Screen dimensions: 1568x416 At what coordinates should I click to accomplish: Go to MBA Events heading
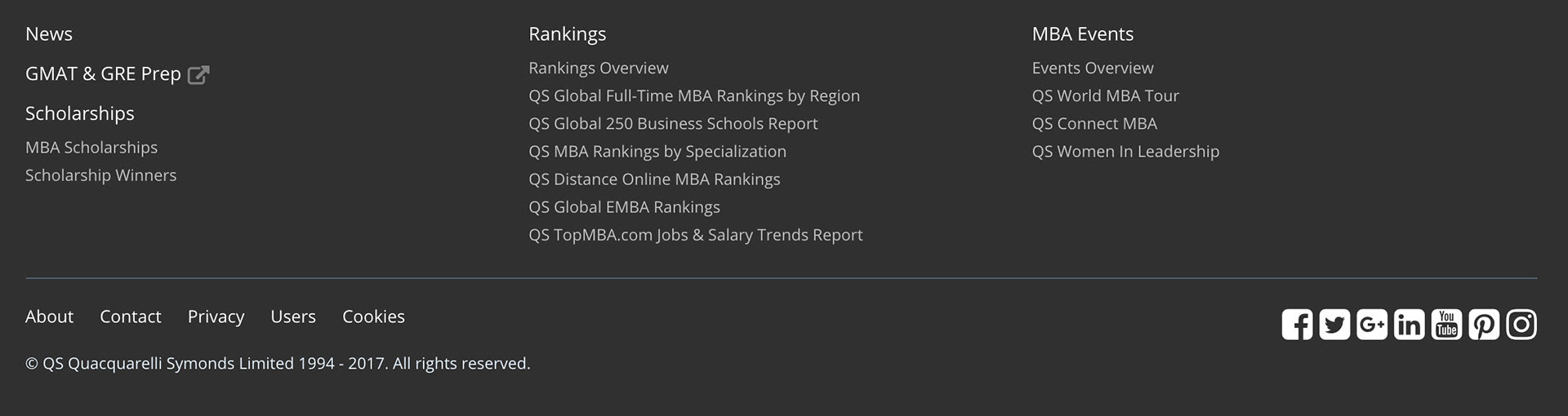pyautogui.click(x=1082, y=34)
